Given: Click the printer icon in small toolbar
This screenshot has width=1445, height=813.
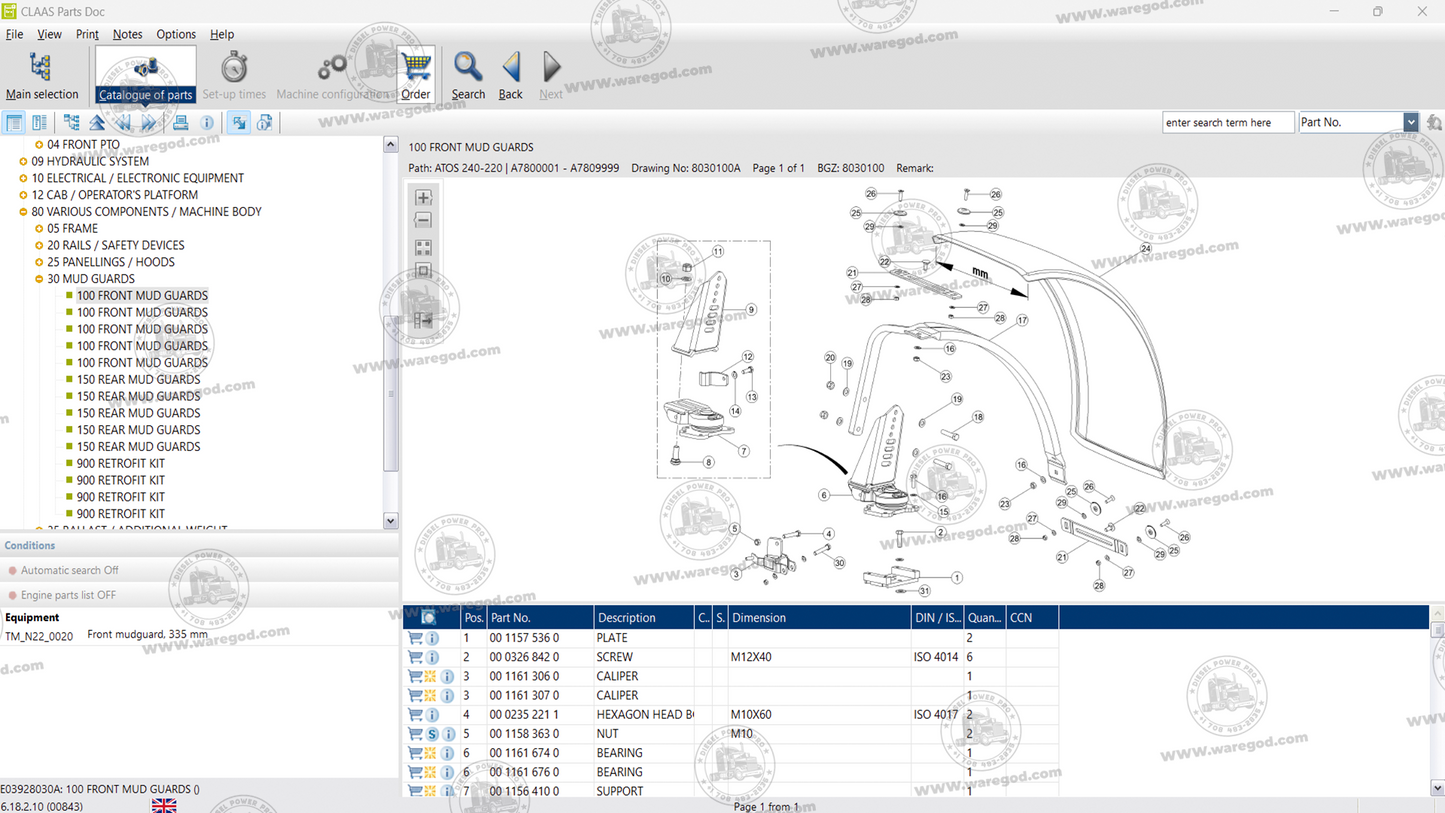Looking at the screenshot, I should coord(180,123).
